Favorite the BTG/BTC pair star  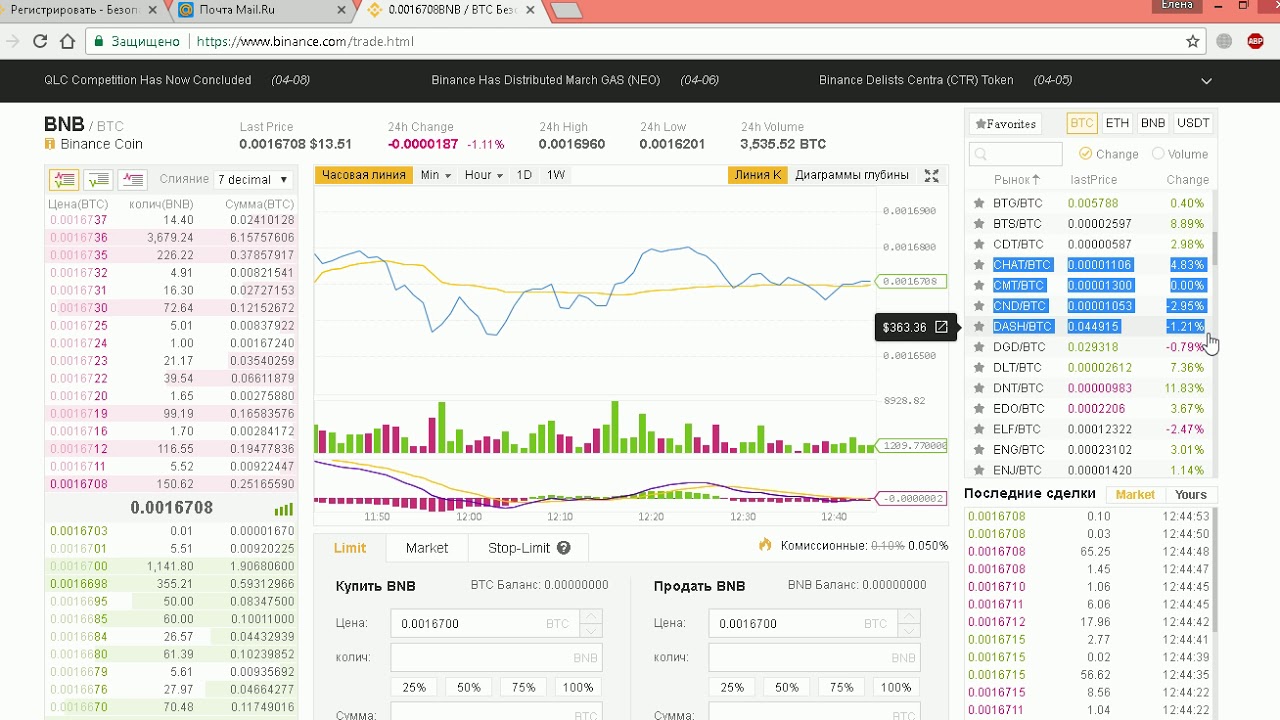[979, 203]
